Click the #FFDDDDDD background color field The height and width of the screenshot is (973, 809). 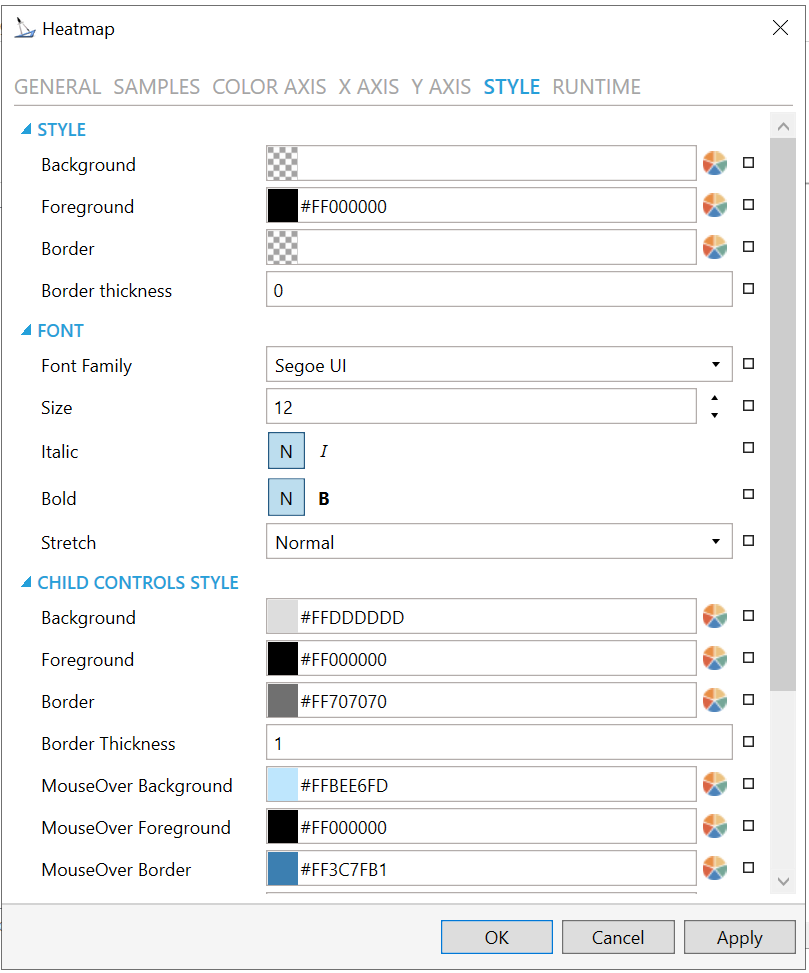pos(481,616)
